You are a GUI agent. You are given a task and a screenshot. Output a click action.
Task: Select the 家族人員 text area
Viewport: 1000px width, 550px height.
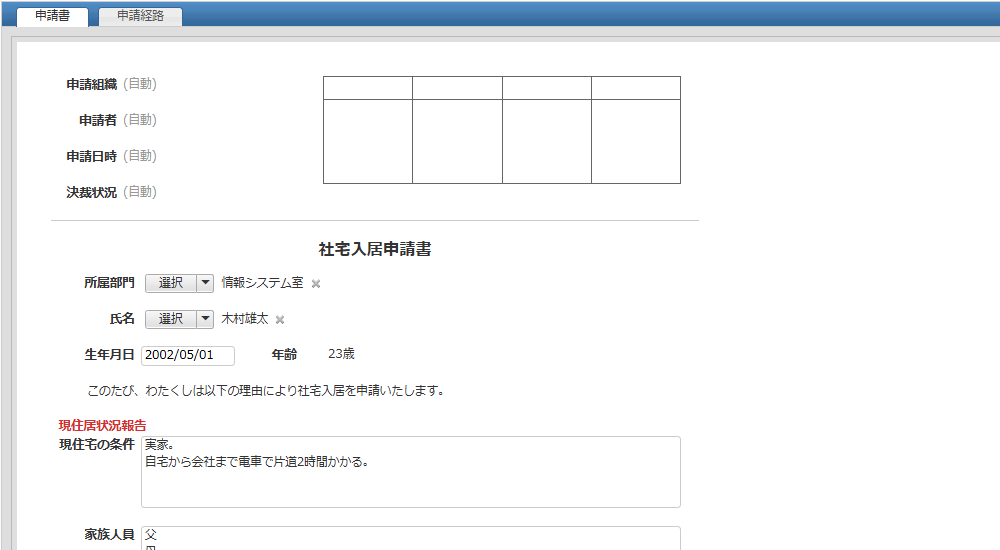[x=410, y=538]
